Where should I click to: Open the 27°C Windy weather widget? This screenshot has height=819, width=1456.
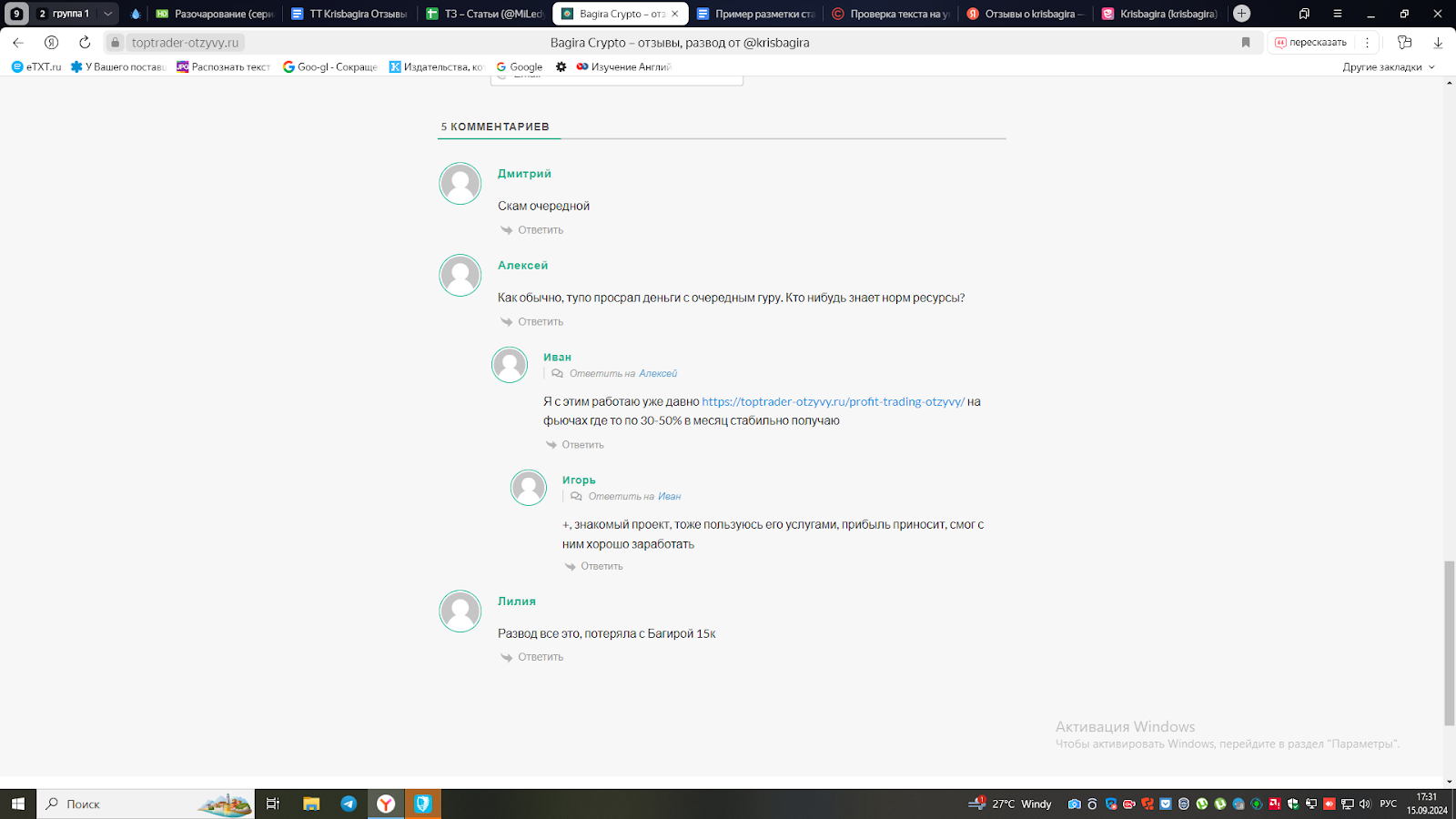1010,804
